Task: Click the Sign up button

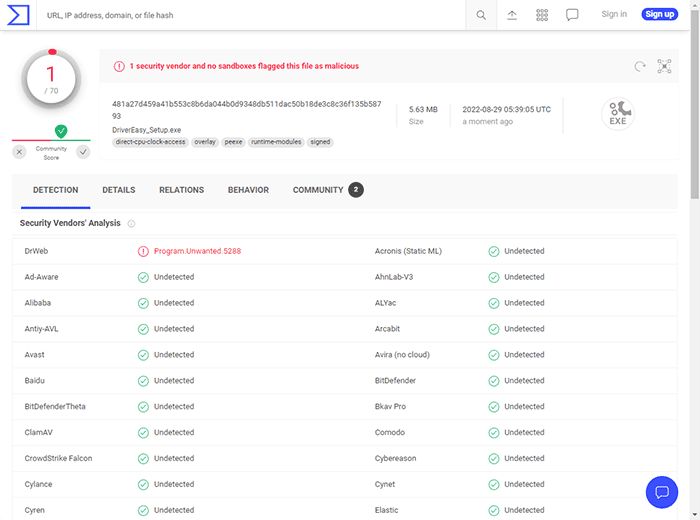Action: [660, 14]
